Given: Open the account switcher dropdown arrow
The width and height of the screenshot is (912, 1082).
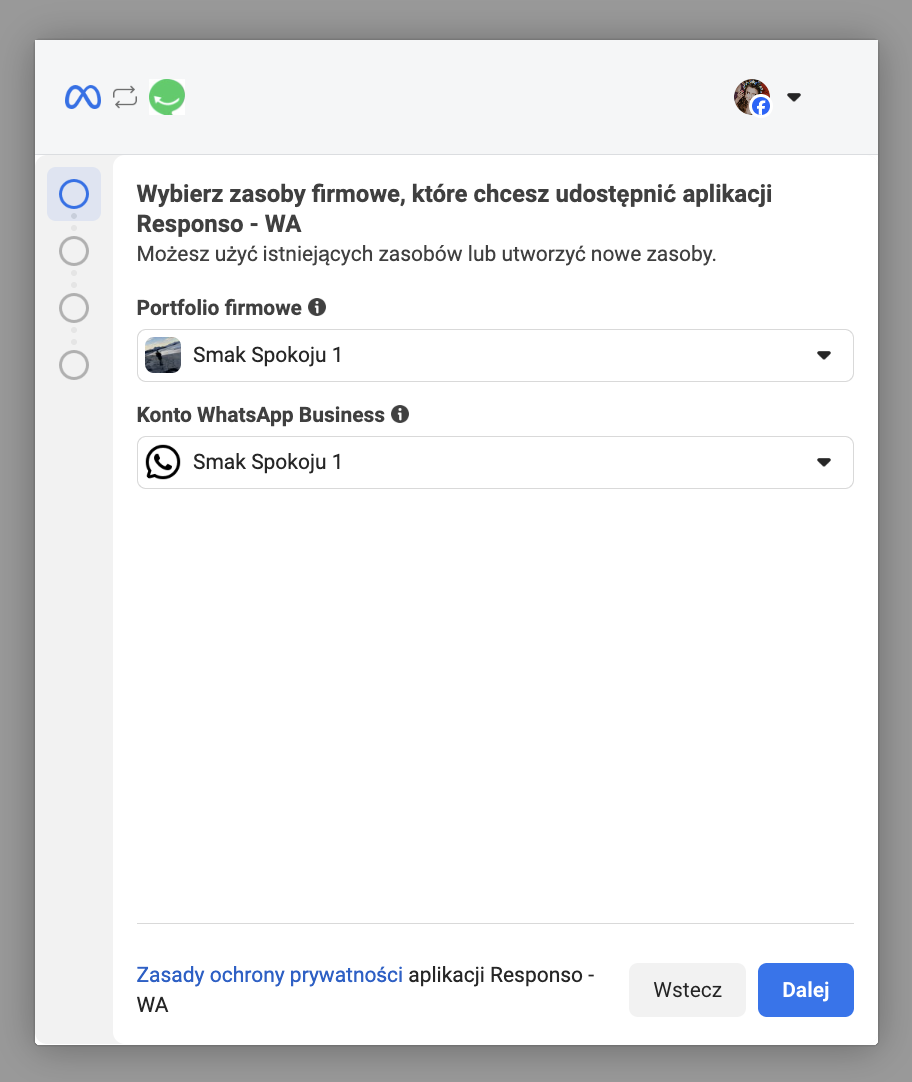Looking at the screenshot, I should click(x=794, y=97).
